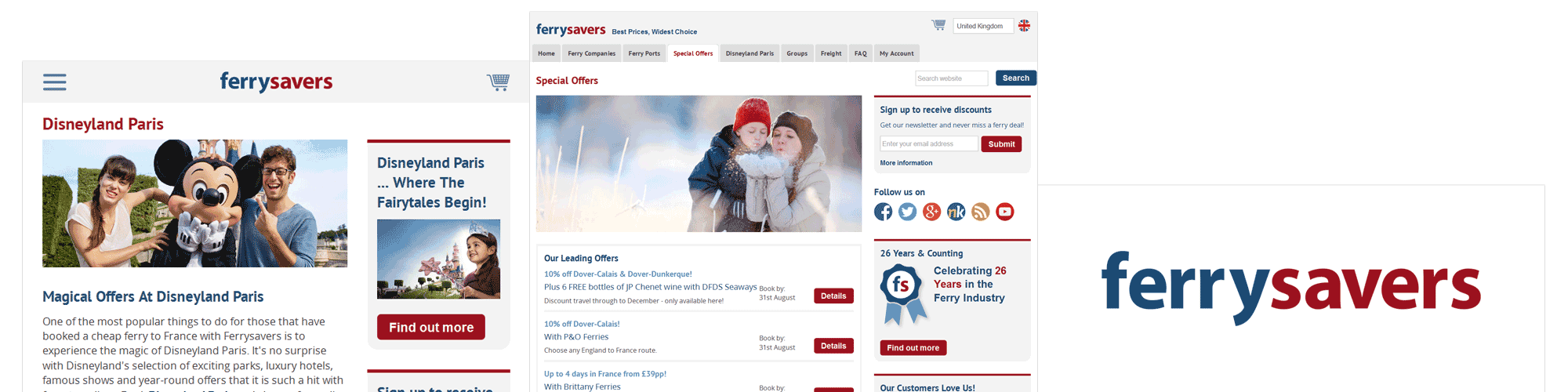Screen dimensions: 1568x392
Task: Click red 'Disneyland Paris' page heading in mobile view
Action: [x=103, y=124]
